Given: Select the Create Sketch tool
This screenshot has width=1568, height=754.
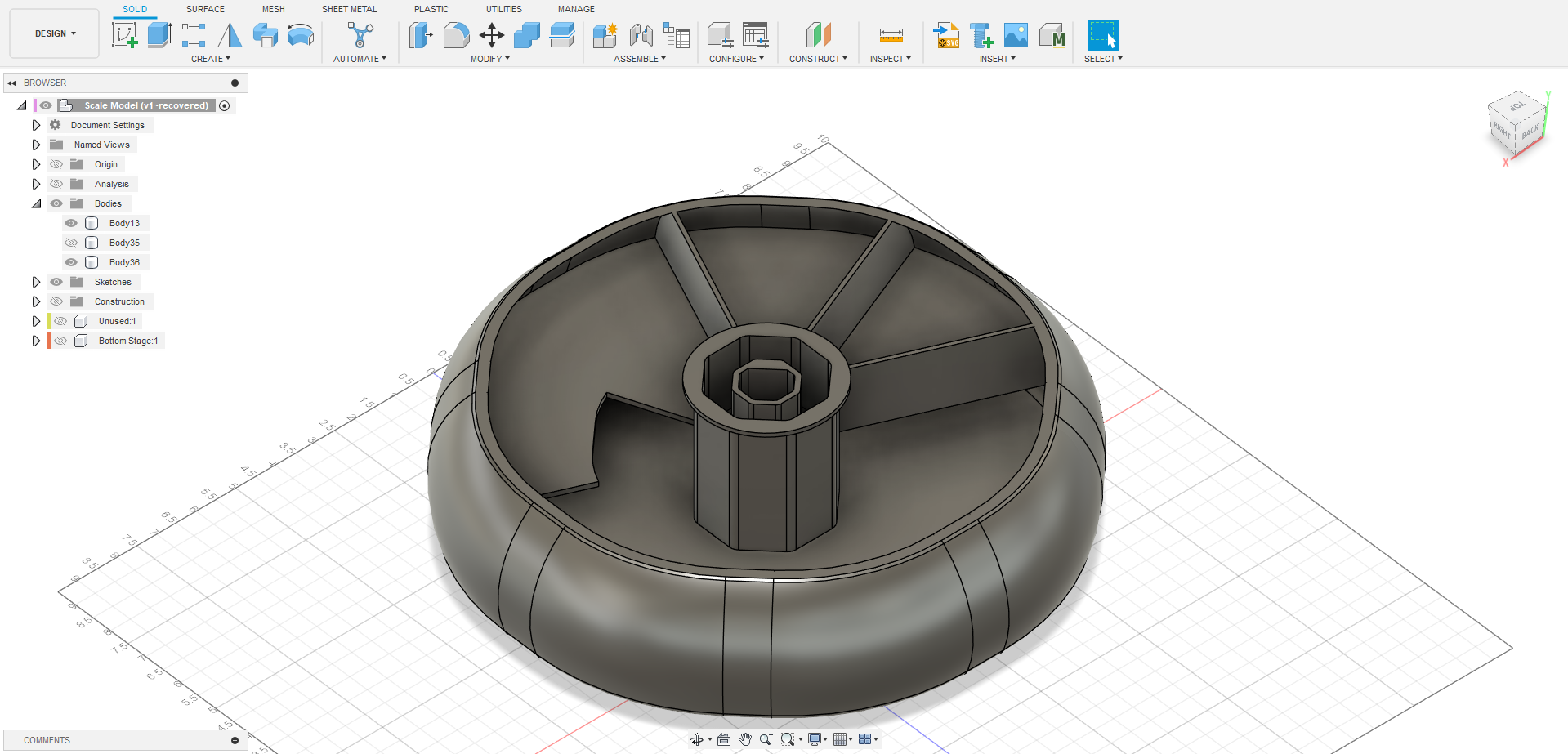Looking at the screenshot, I should 124,35.
